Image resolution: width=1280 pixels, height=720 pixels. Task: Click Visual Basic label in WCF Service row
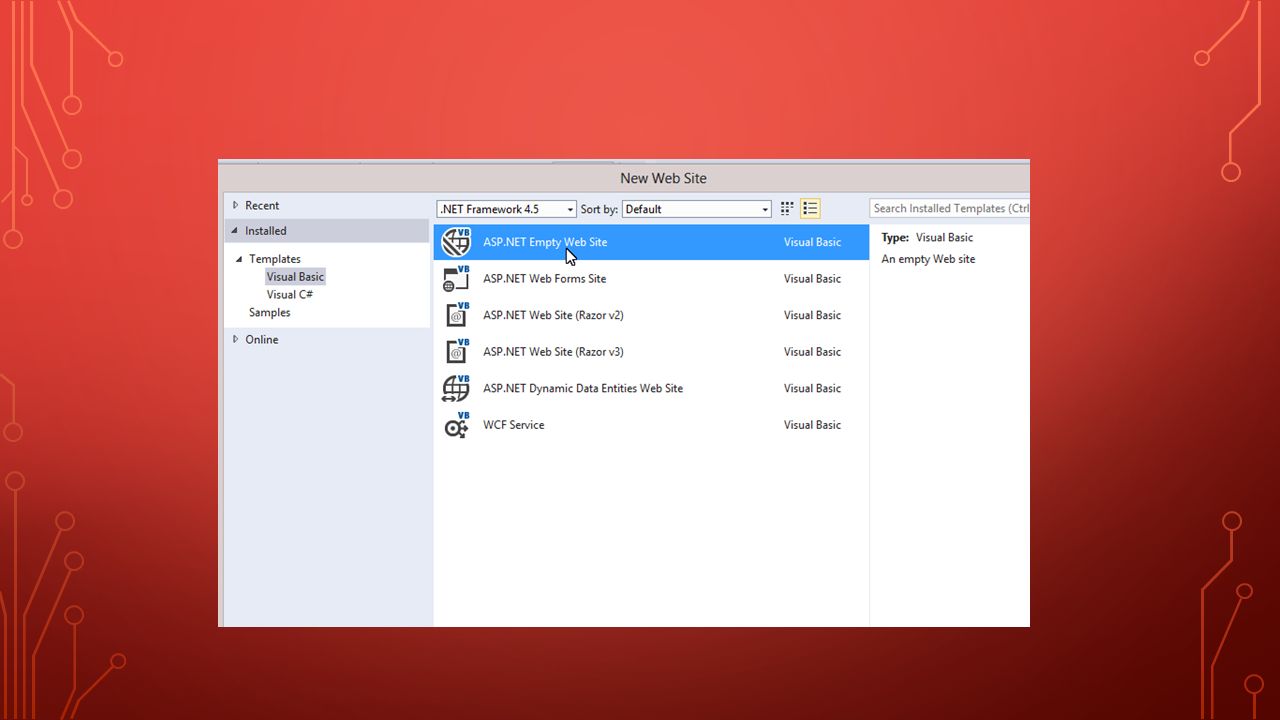[812, 425]
